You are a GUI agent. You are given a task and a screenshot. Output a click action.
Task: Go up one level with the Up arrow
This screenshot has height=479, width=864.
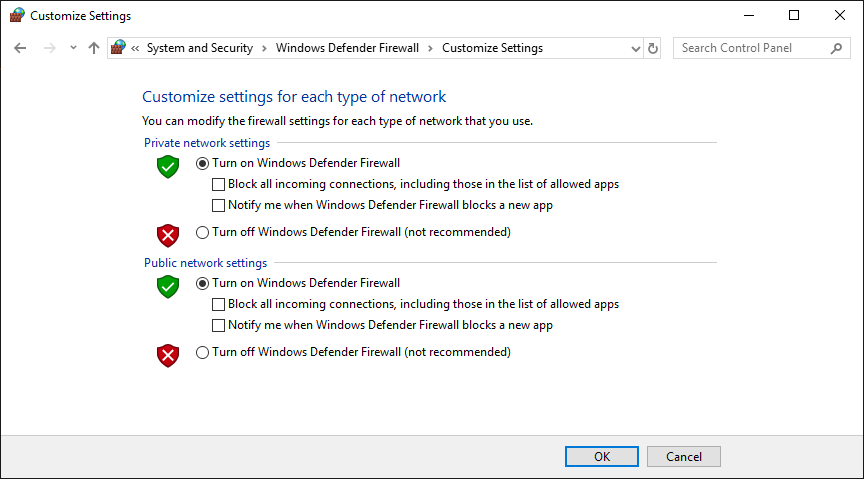click(x=94, y=48)
